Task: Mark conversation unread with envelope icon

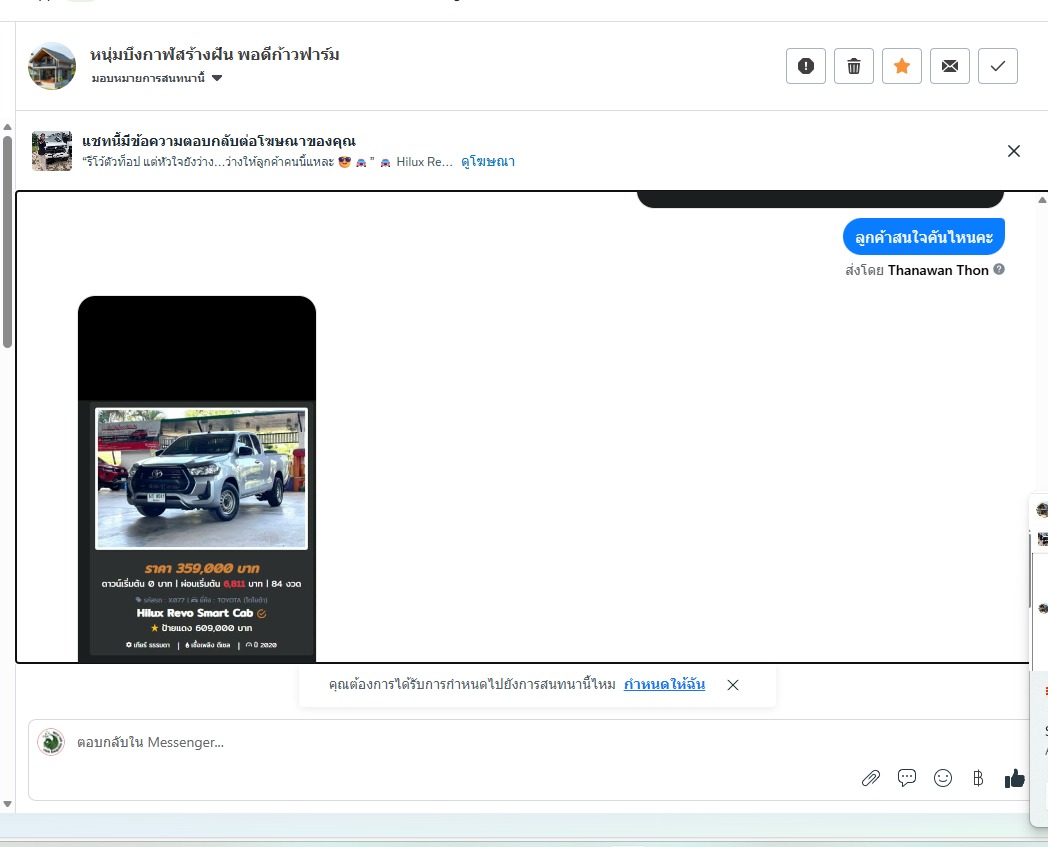Action: (x=950, y=66)
